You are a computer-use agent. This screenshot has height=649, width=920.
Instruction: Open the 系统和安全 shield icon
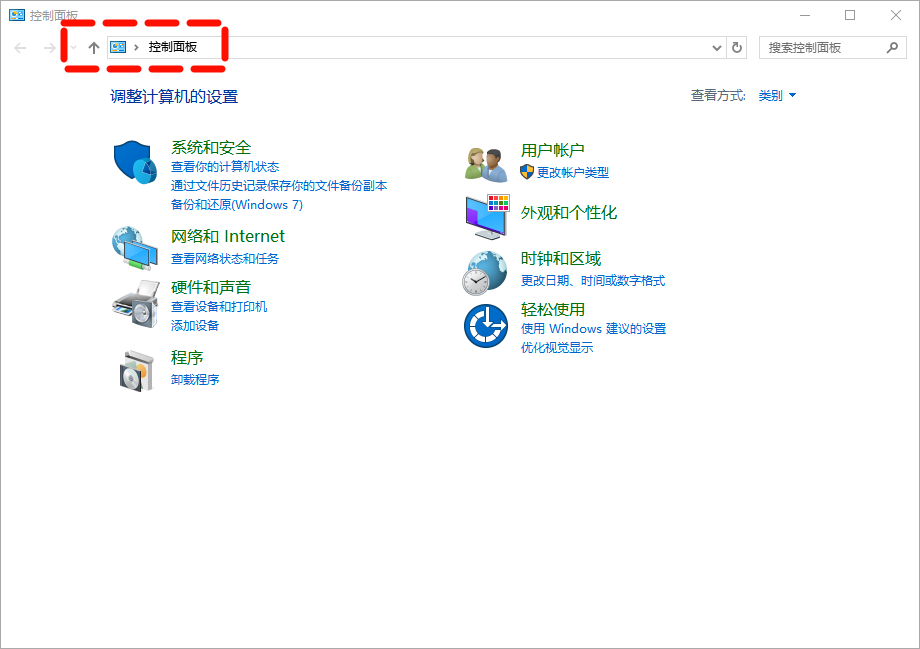pos(136,162)
